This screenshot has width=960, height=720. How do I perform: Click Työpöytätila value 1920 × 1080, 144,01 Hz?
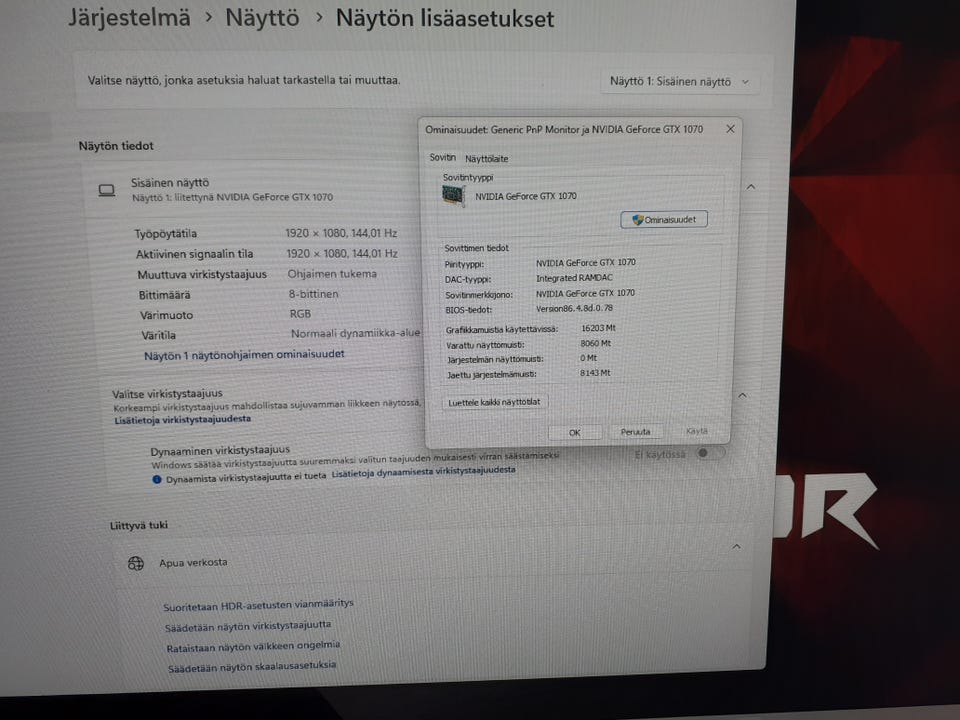[341, 233]
